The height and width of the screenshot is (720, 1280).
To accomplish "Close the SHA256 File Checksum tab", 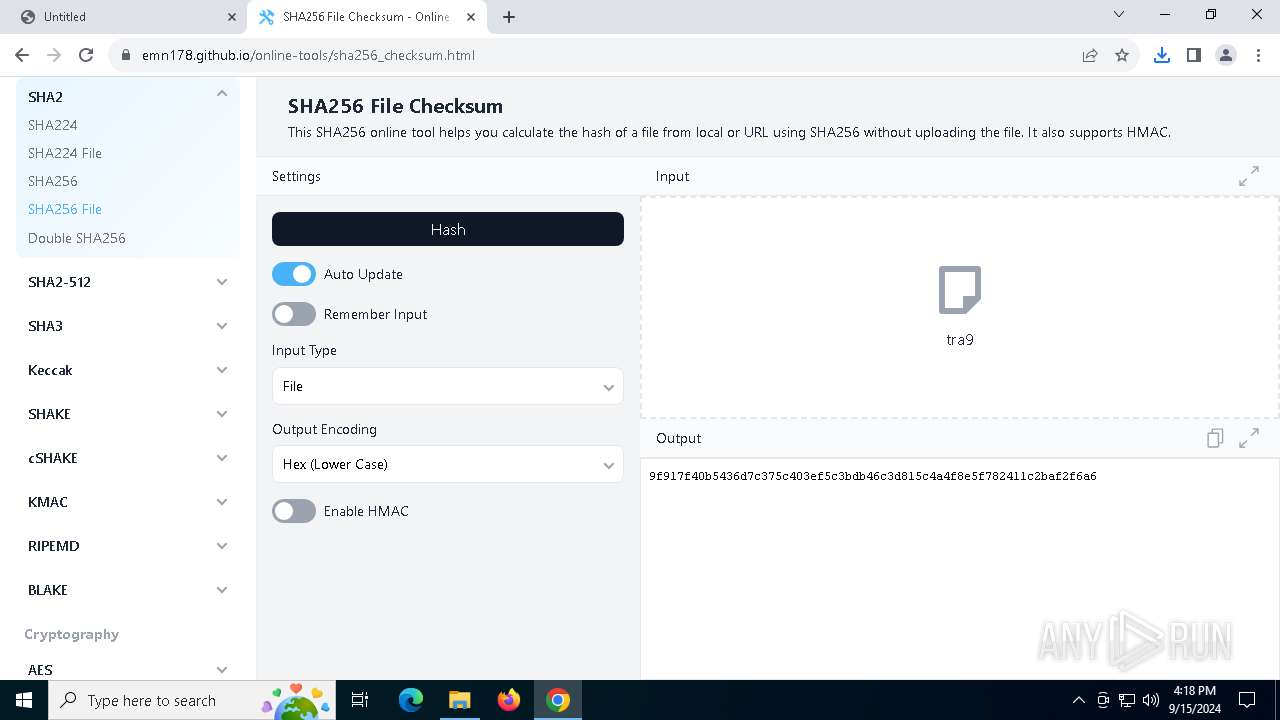I will pos(473,17).
